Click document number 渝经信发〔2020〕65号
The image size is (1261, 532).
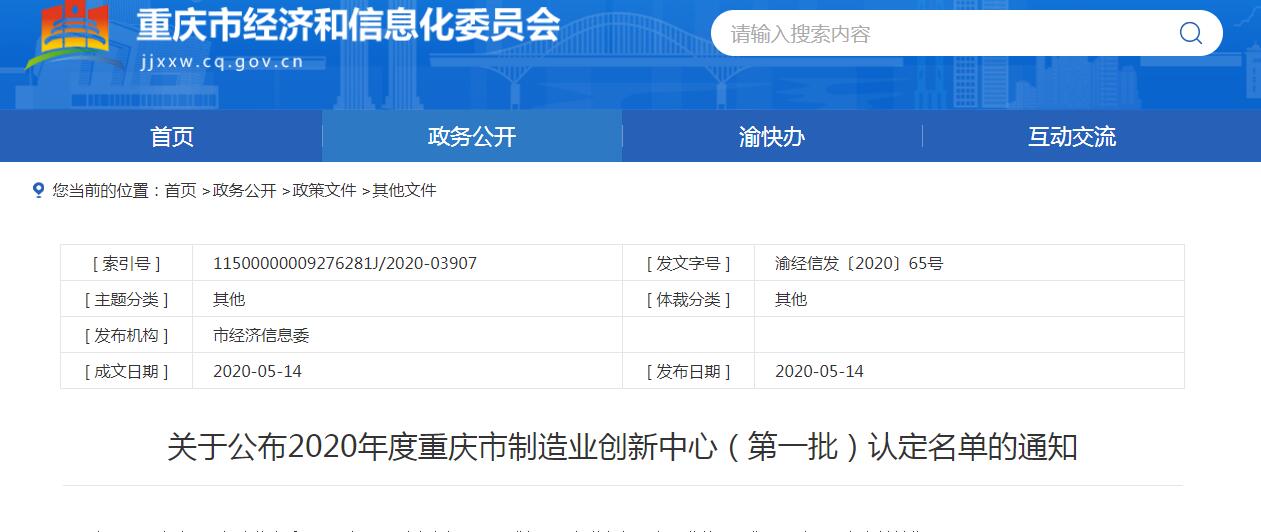[x=859, y=263]
